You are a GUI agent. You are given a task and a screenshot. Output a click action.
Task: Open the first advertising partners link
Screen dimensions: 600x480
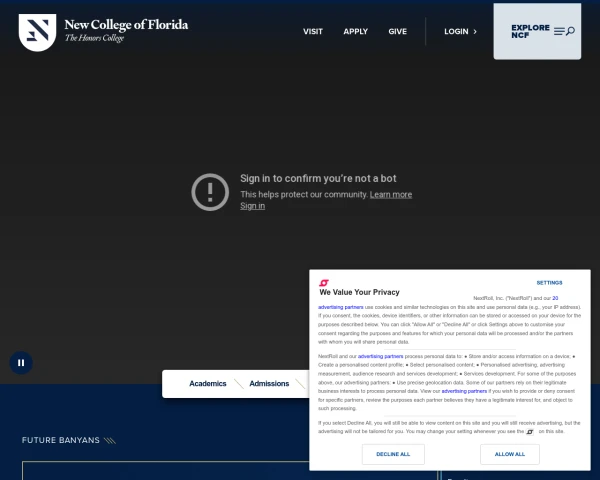(x=341, y=307)
